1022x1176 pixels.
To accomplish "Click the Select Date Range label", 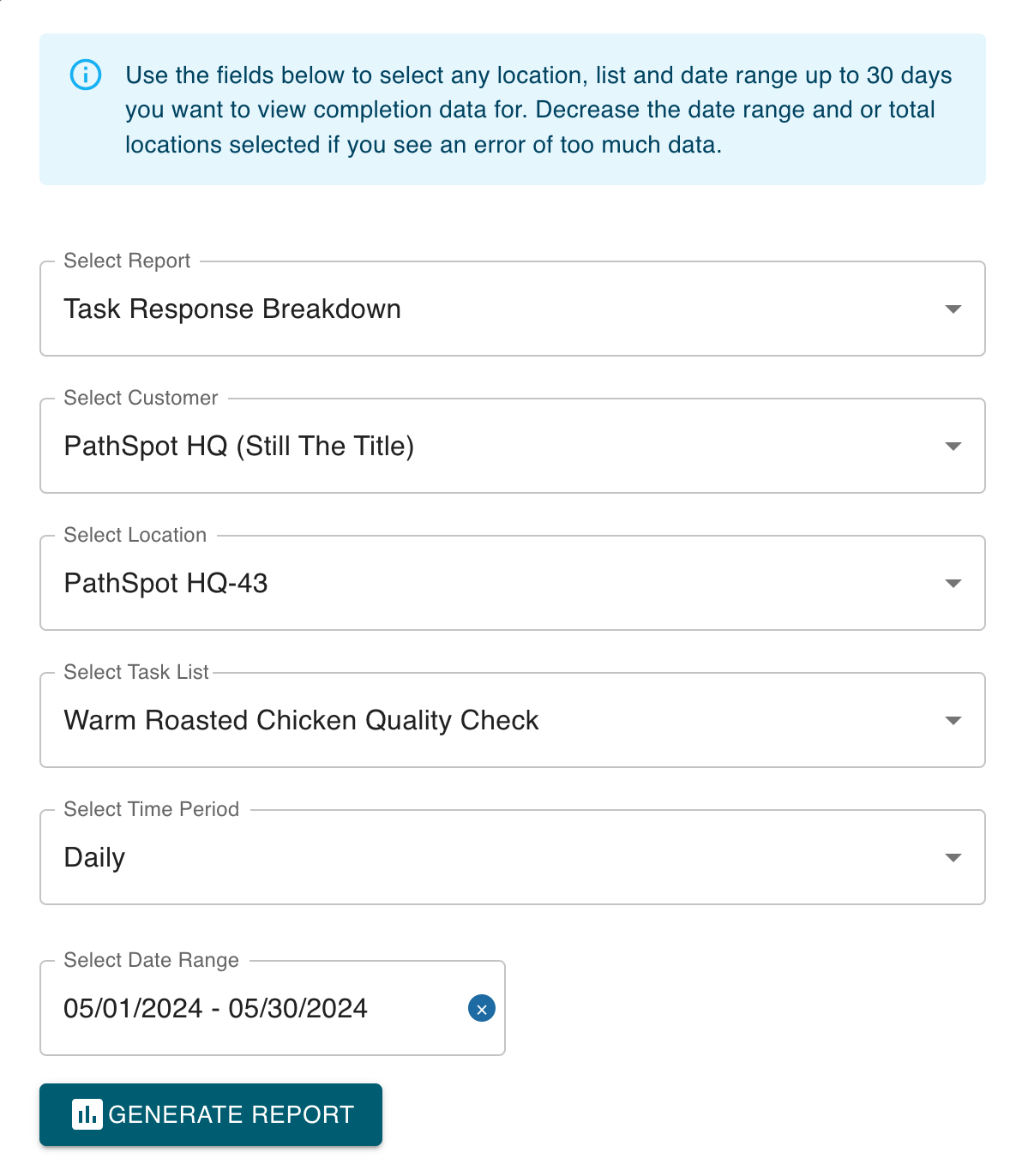I will click(151, 960).
